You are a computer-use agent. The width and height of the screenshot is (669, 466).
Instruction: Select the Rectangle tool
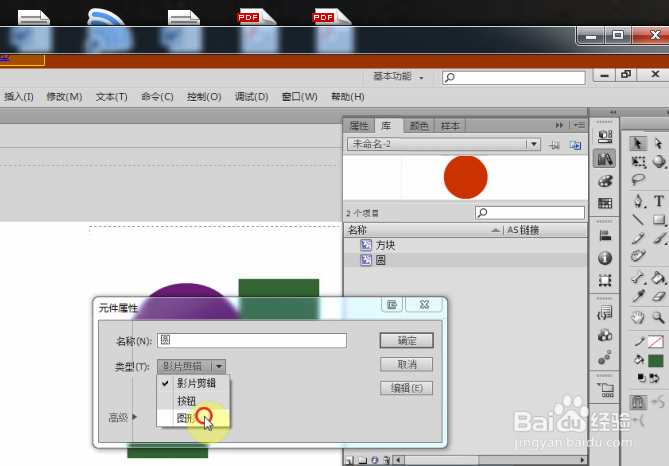tap(659, 219)
